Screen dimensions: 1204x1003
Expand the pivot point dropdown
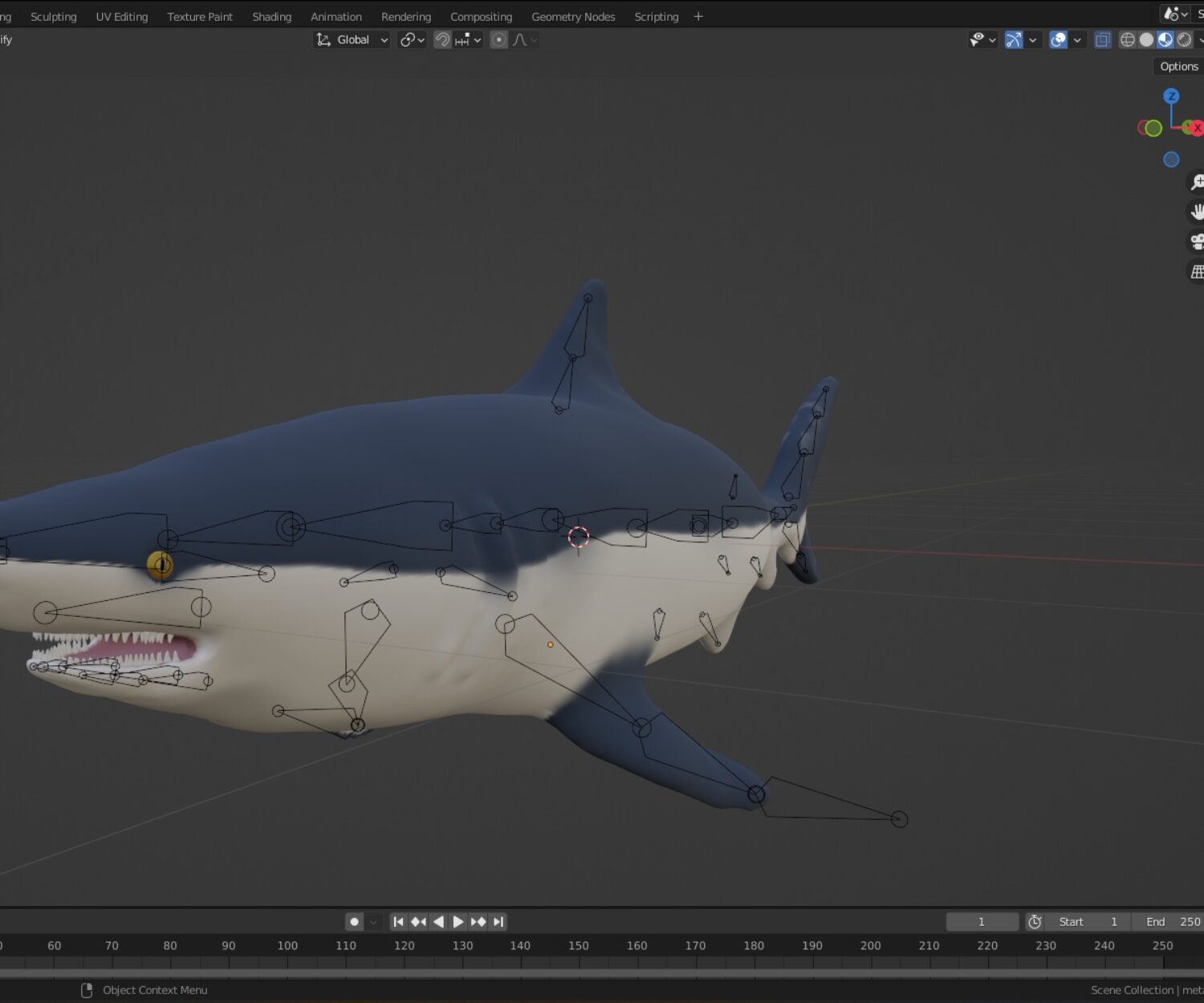(412, 39)
